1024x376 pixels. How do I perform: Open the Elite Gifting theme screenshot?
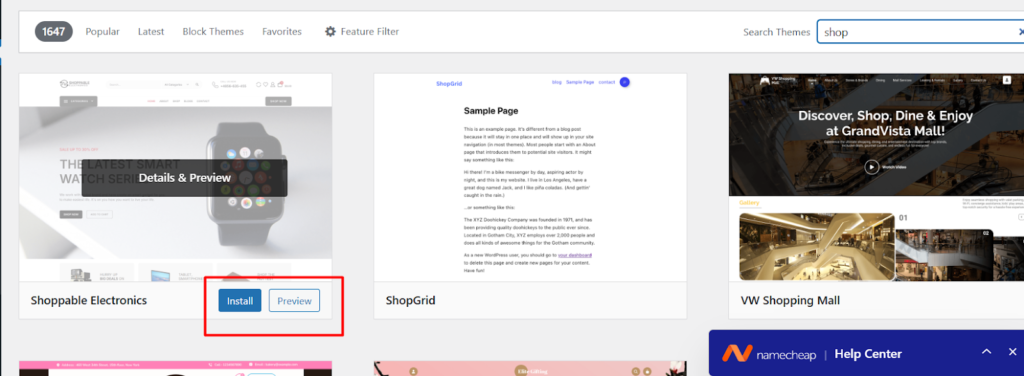click(x=530, y=369)
